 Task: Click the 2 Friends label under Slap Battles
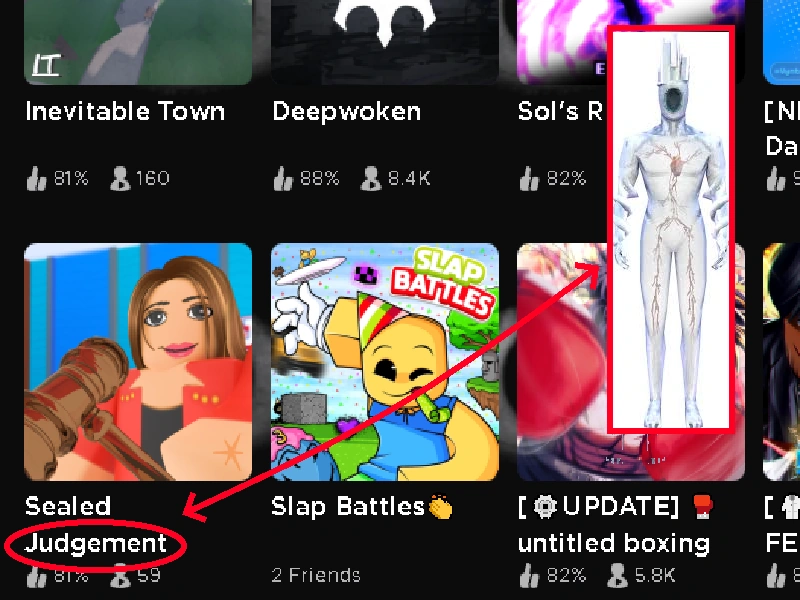(x=316, y=576)
